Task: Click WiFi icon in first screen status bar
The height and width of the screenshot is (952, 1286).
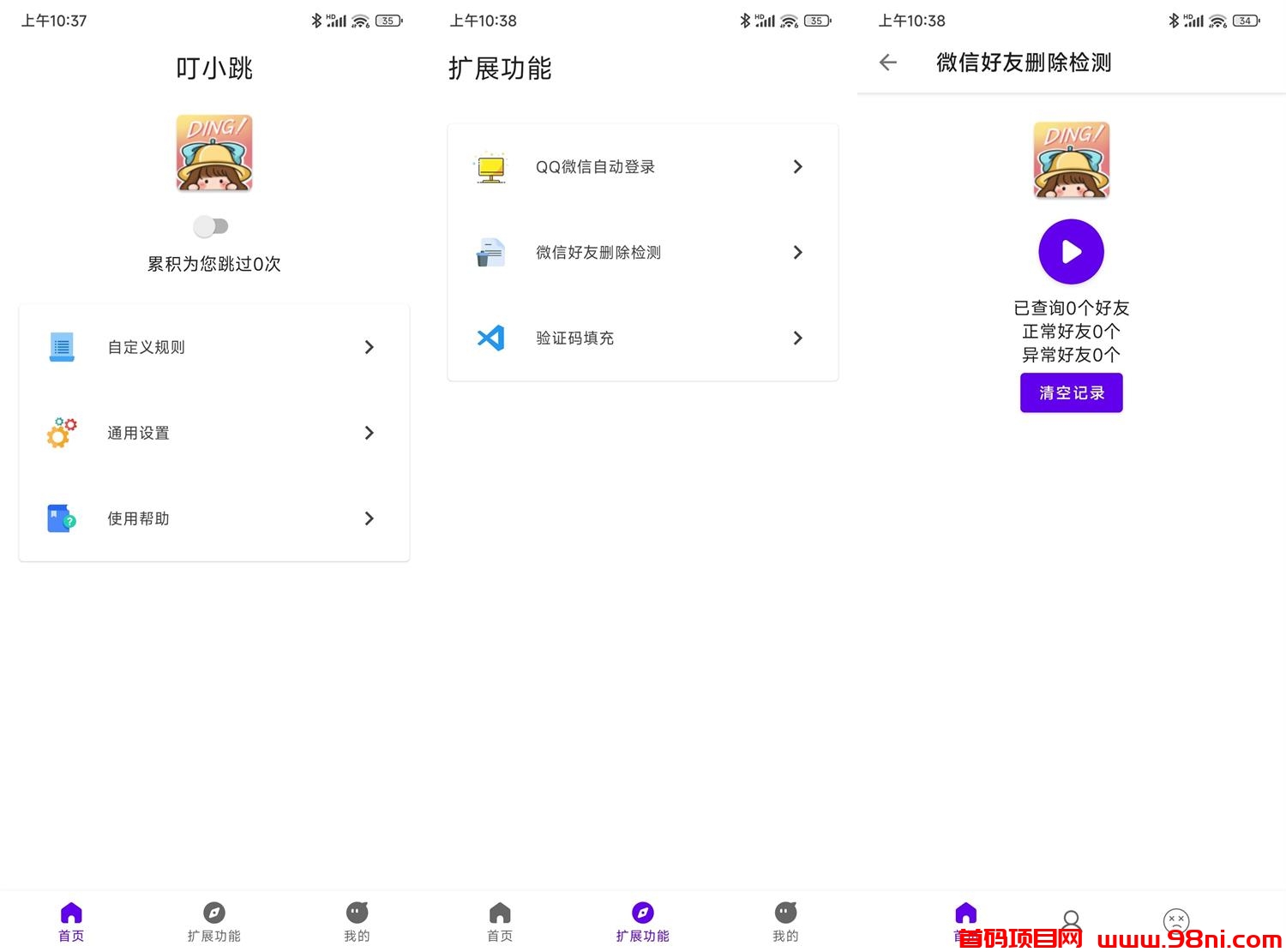Action: (x=361, y=21)
